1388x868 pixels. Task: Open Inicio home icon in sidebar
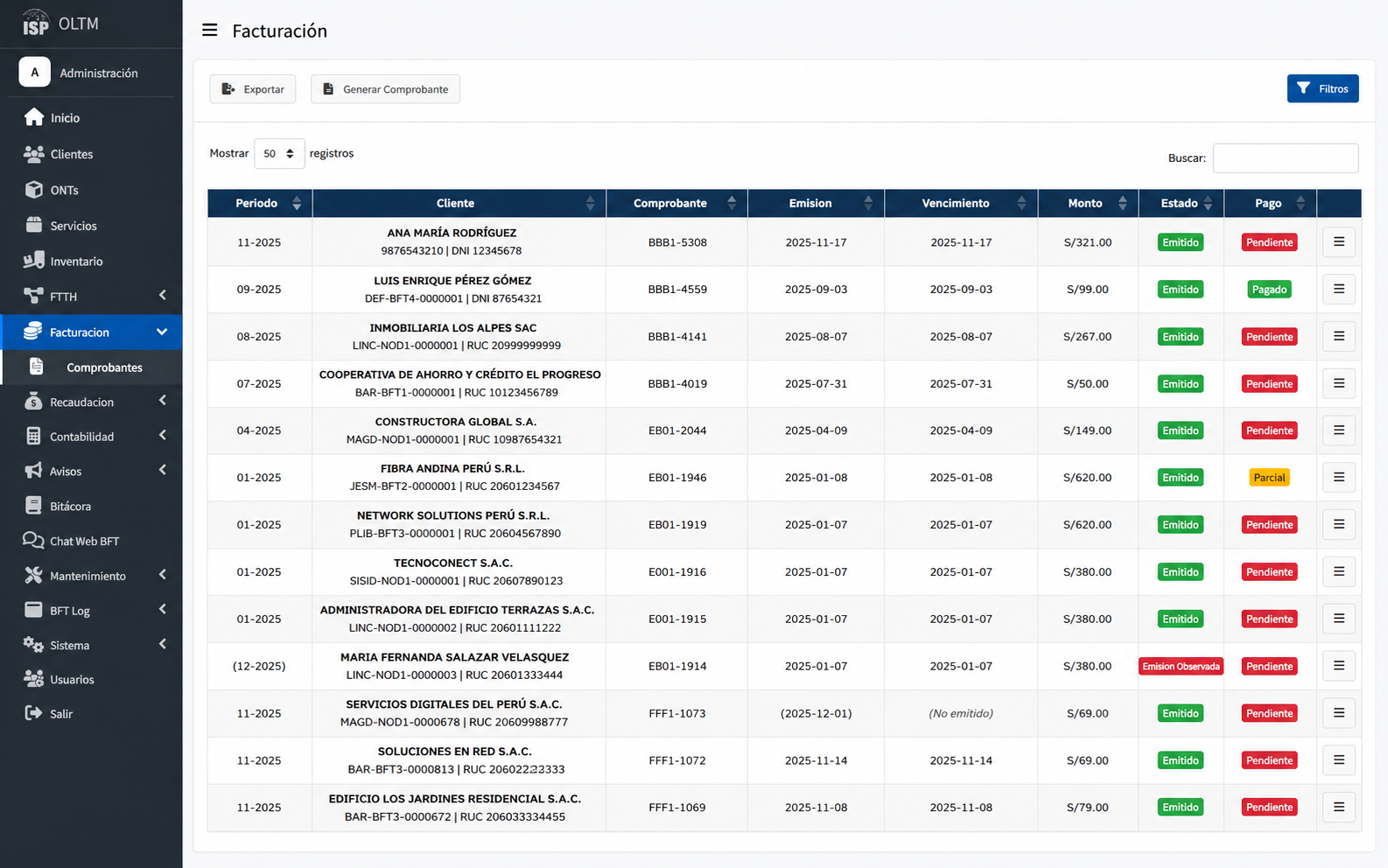34,117
